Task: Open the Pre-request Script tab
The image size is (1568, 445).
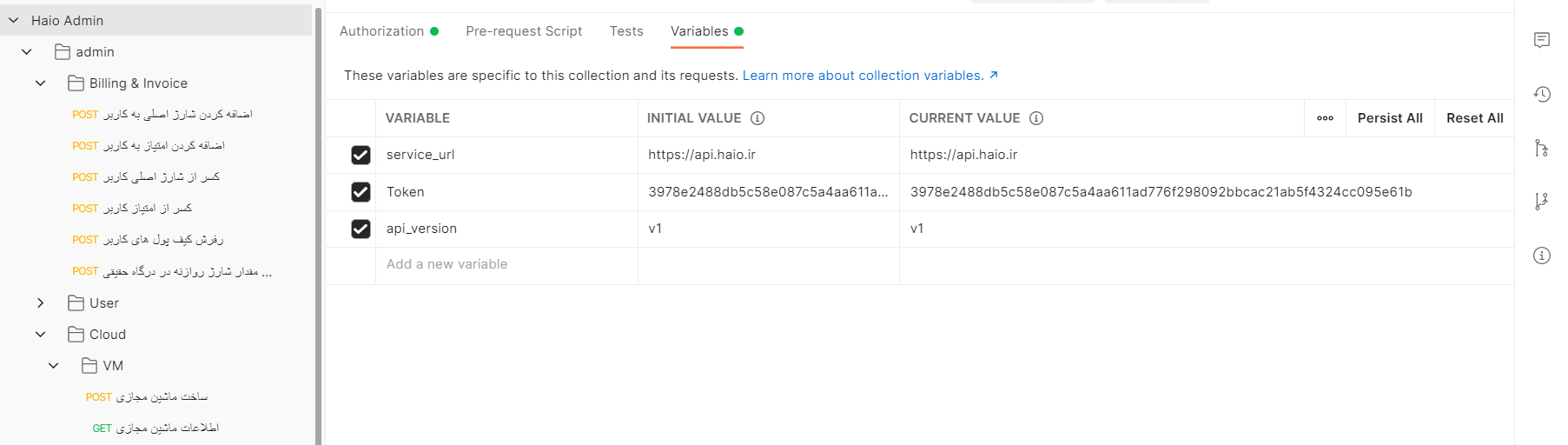Action: pos(524,31)
